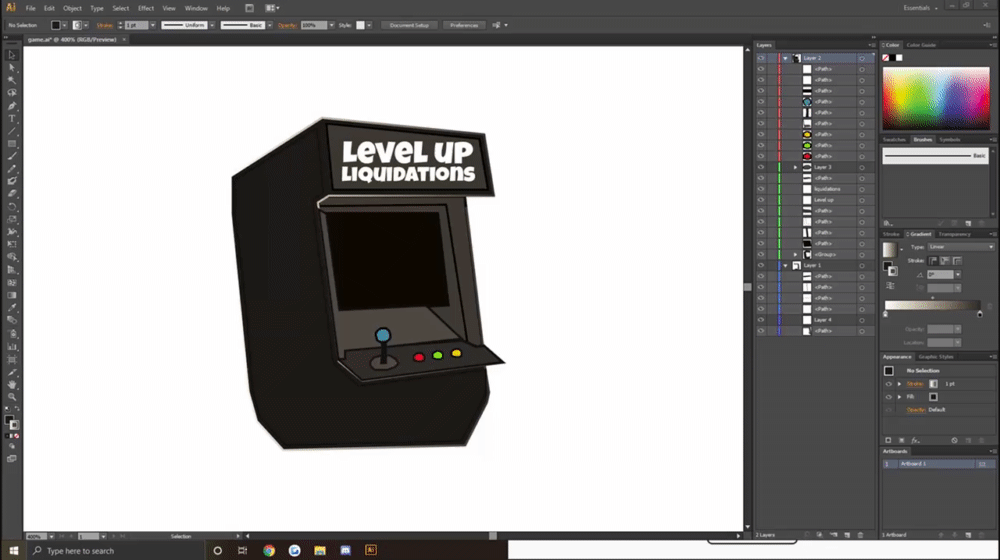This screenshot has width=1000, height=560.
Task: Expand Stroke attribute in Appearance panel
Action: tap(900, 384)
